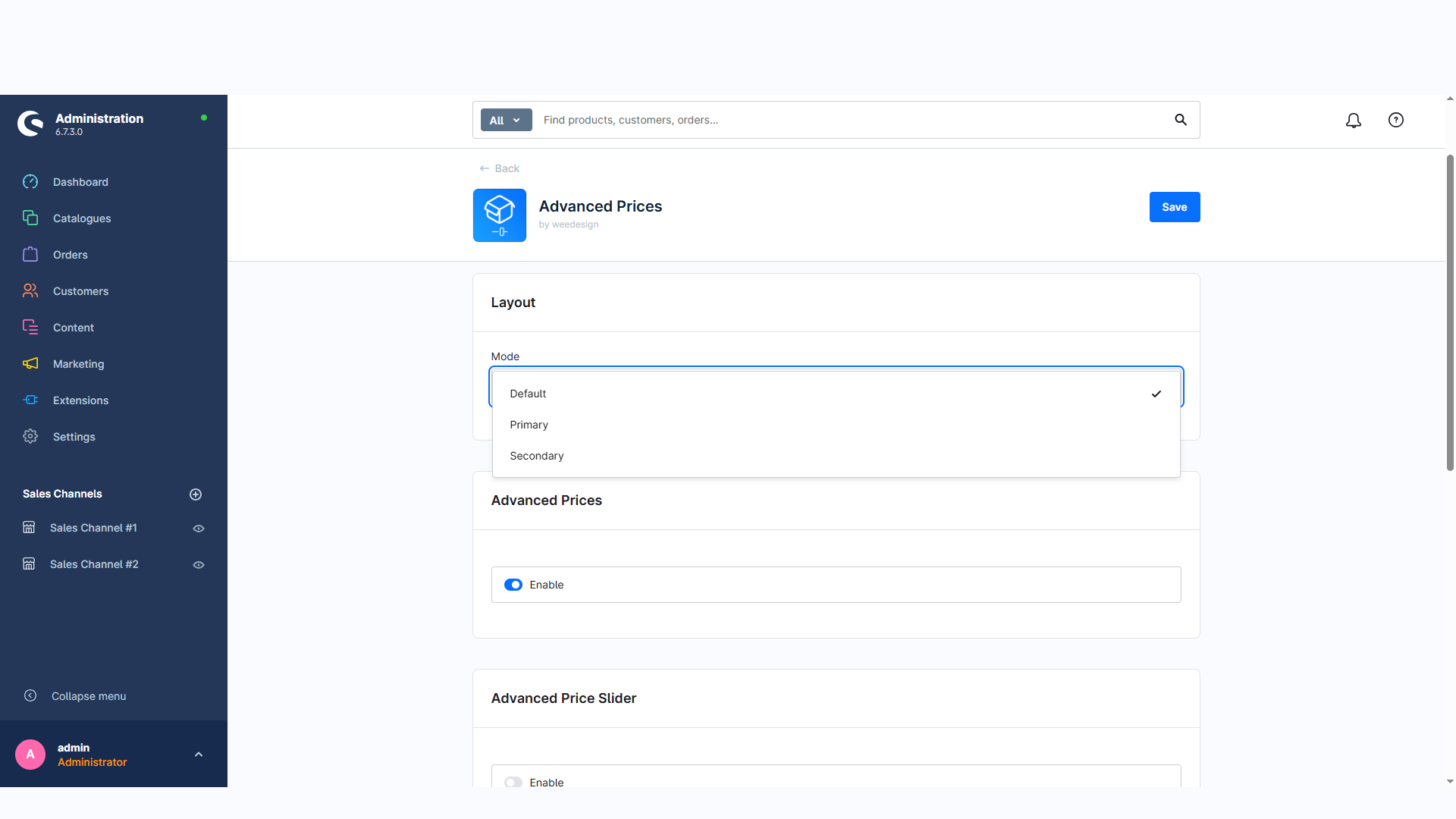Click the Save button
Screen dimensions: 1456x819
pos(1174,207)
